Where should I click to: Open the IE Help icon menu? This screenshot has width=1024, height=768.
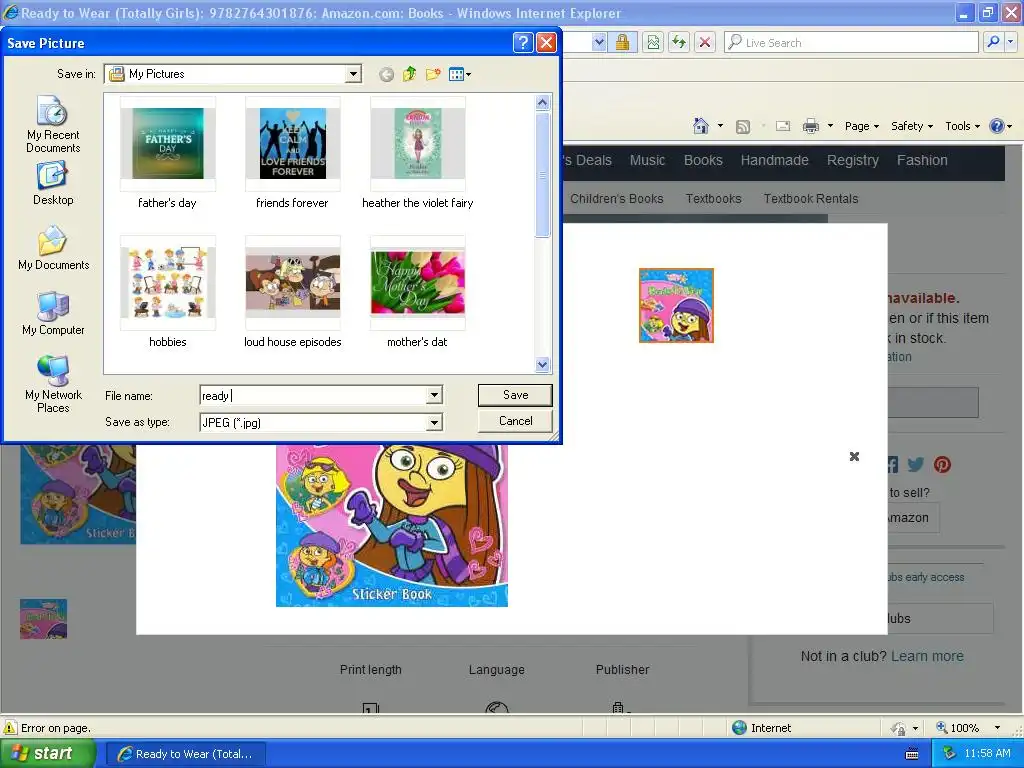[1000, 126]
